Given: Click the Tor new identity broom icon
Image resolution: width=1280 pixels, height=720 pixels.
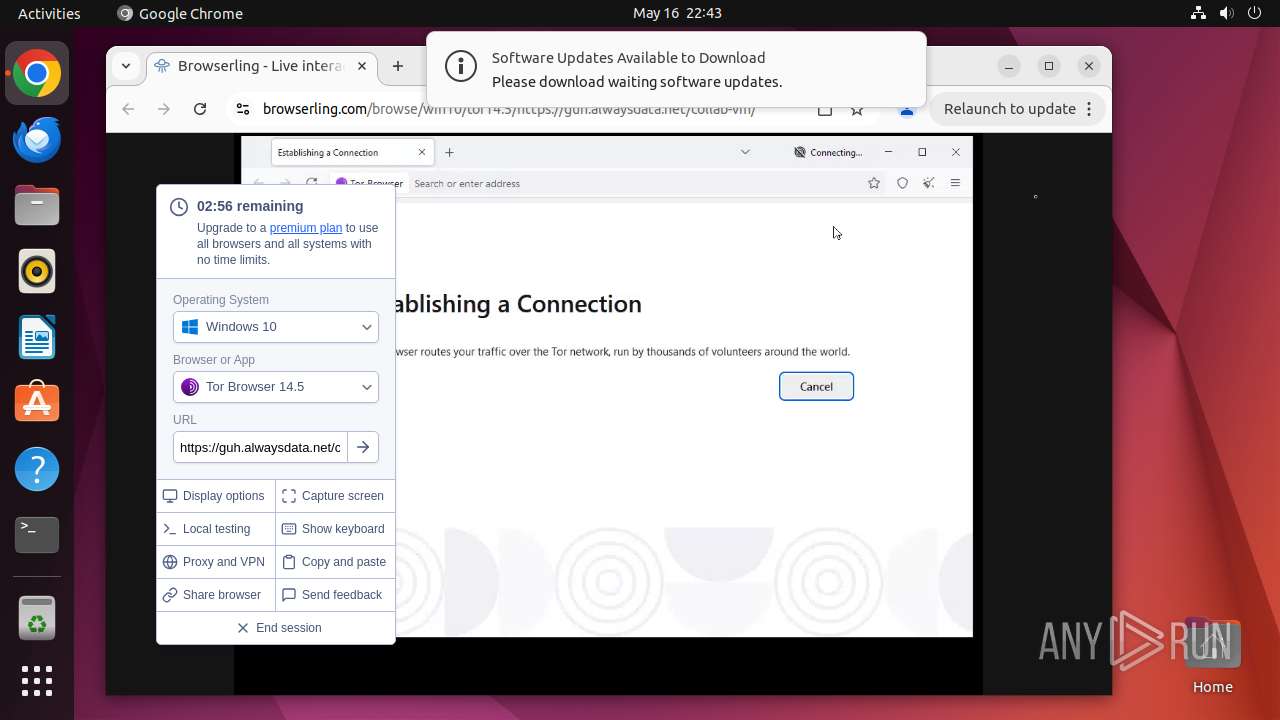Looking at the screenshot, I should 929,183.
